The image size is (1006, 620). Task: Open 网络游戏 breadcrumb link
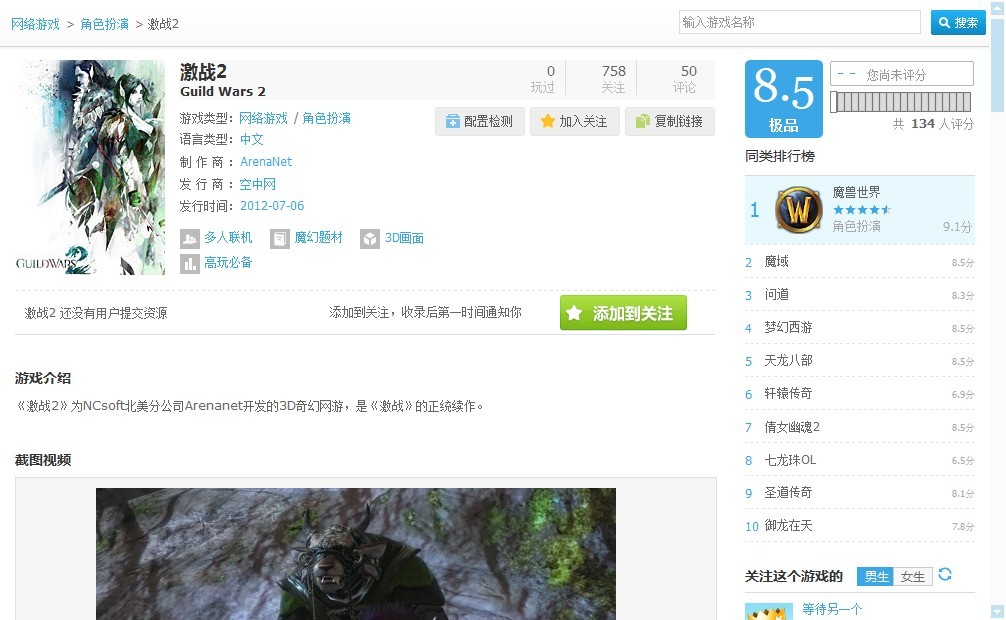tap(35, 24)
